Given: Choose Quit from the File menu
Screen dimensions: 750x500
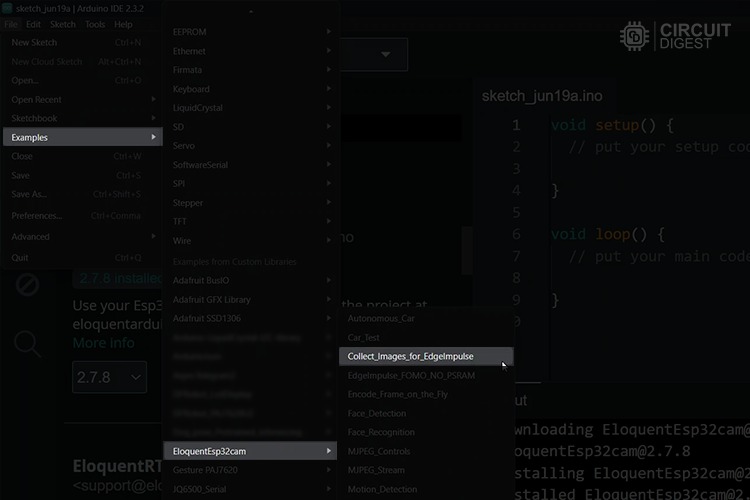Looking at the screenshot, I should click(x=82, y=258).
